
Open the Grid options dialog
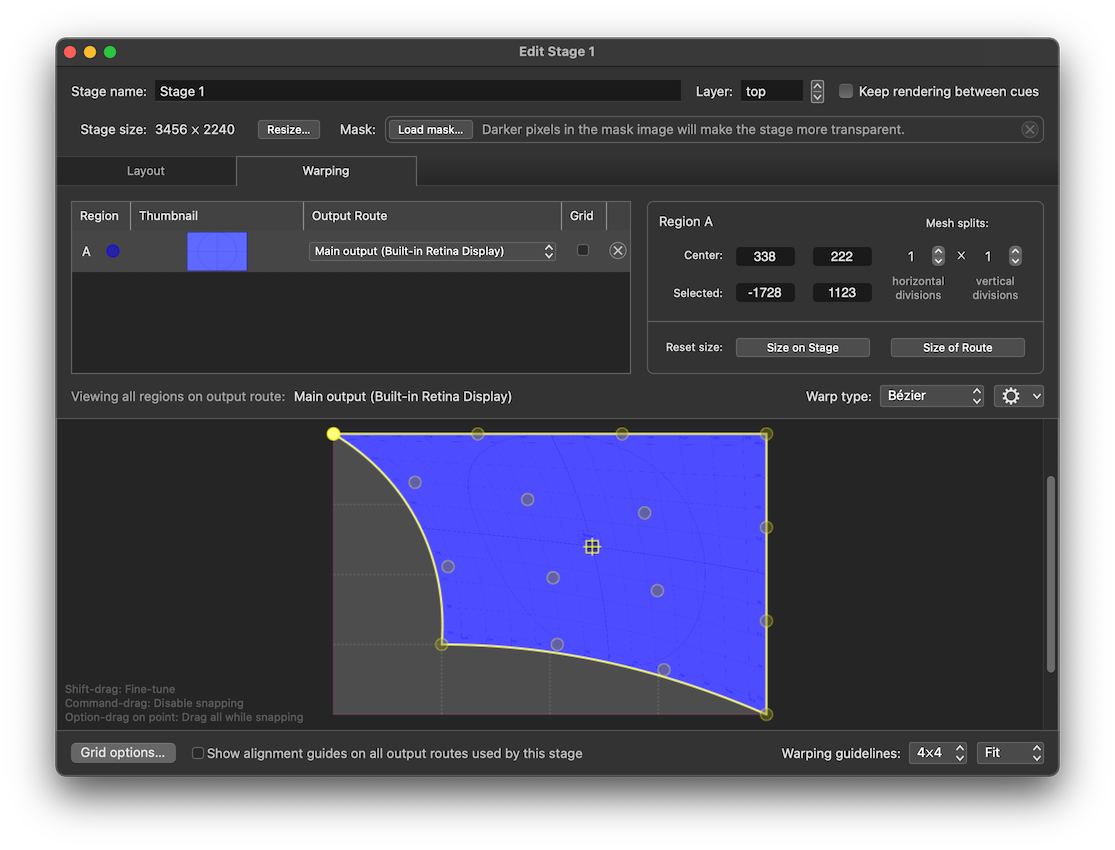pyautogui.click(x=122, y=752)
